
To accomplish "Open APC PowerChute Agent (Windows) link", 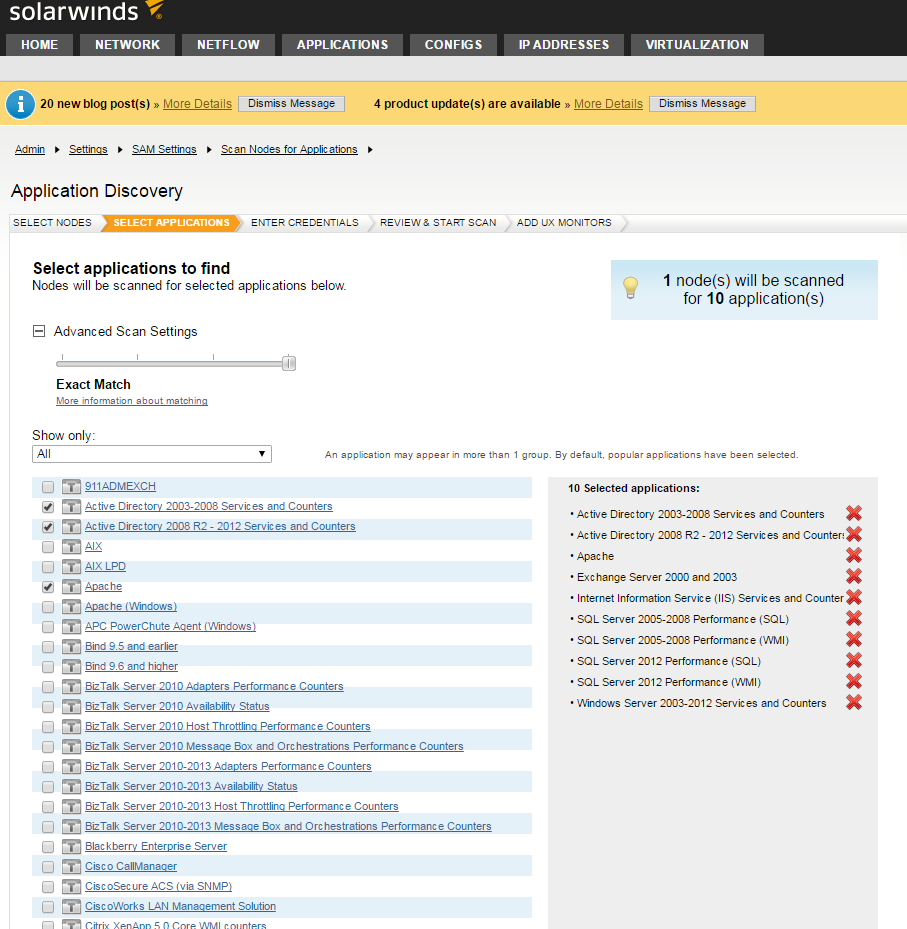I will pos(171,626).
